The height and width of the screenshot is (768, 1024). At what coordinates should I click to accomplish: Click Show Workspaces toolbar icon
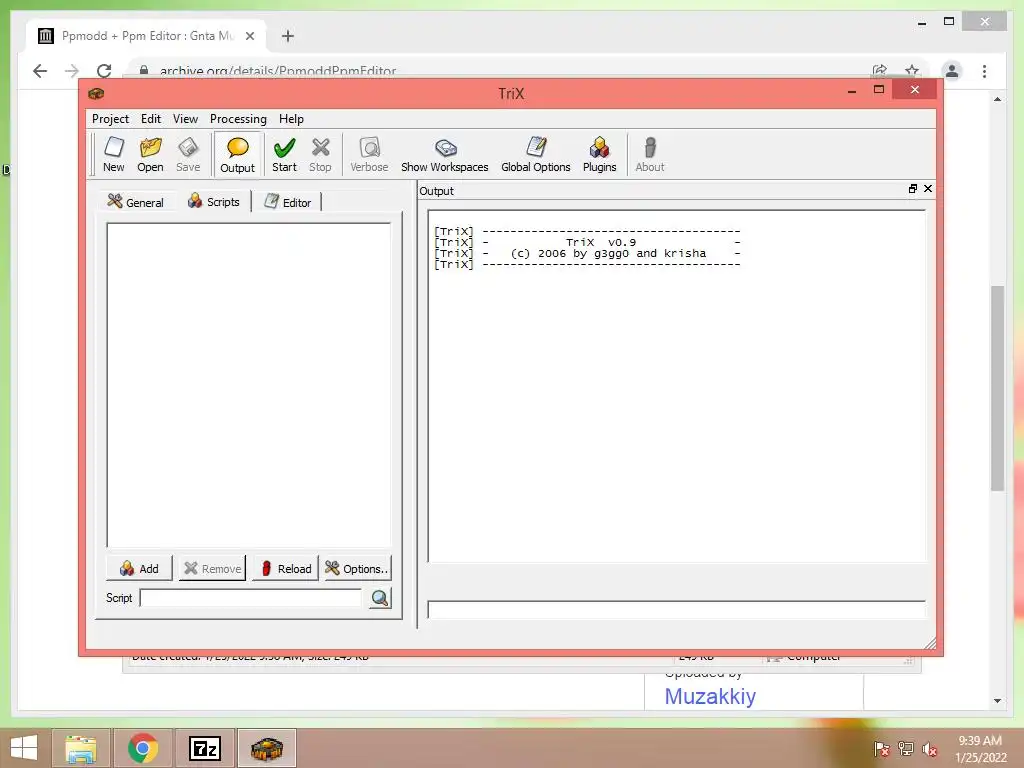[445, 155]
